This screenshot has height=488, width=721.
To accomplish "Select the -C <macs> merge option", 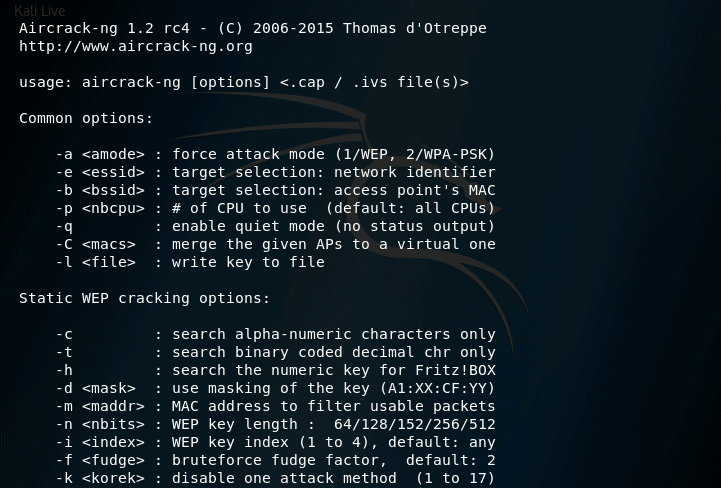I will coord(275,244).
